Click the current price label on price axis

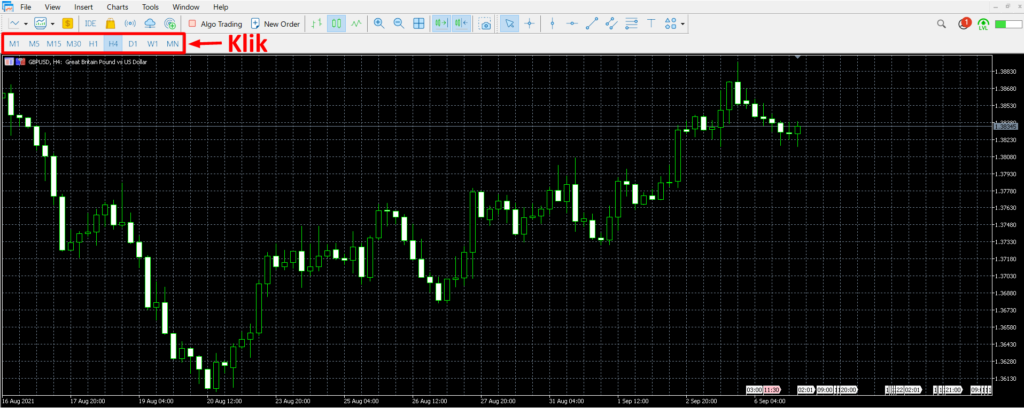pyautogui.click(x=1004, y=126)
